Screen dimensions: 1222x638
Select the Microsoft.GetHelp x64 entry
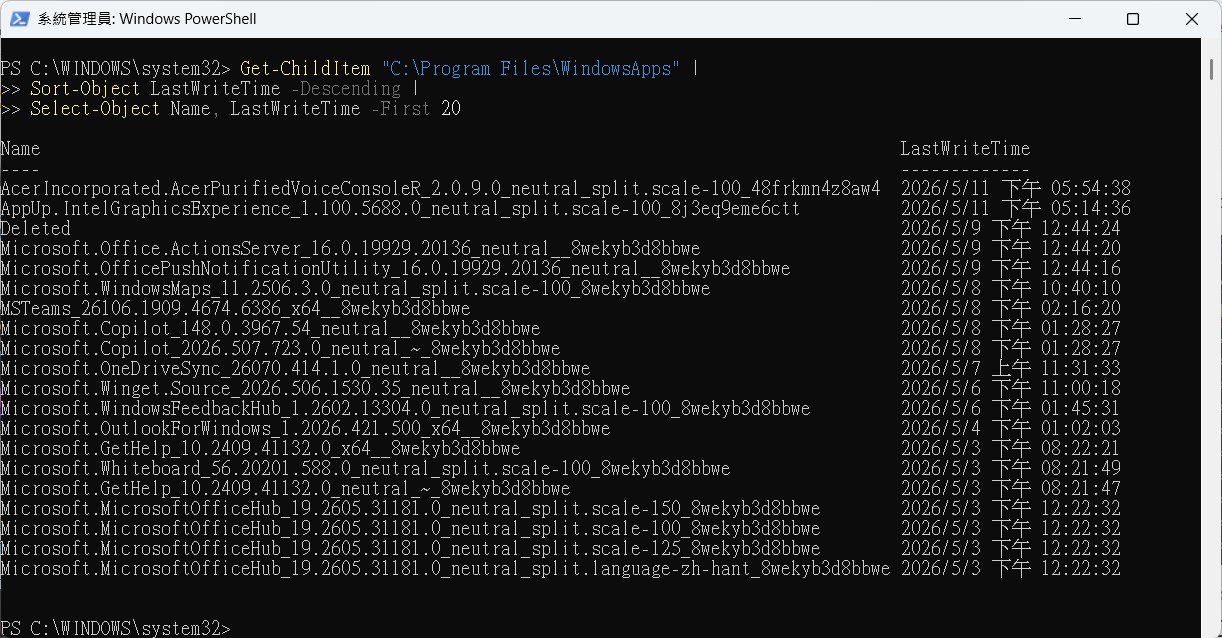tap(260, 448)
